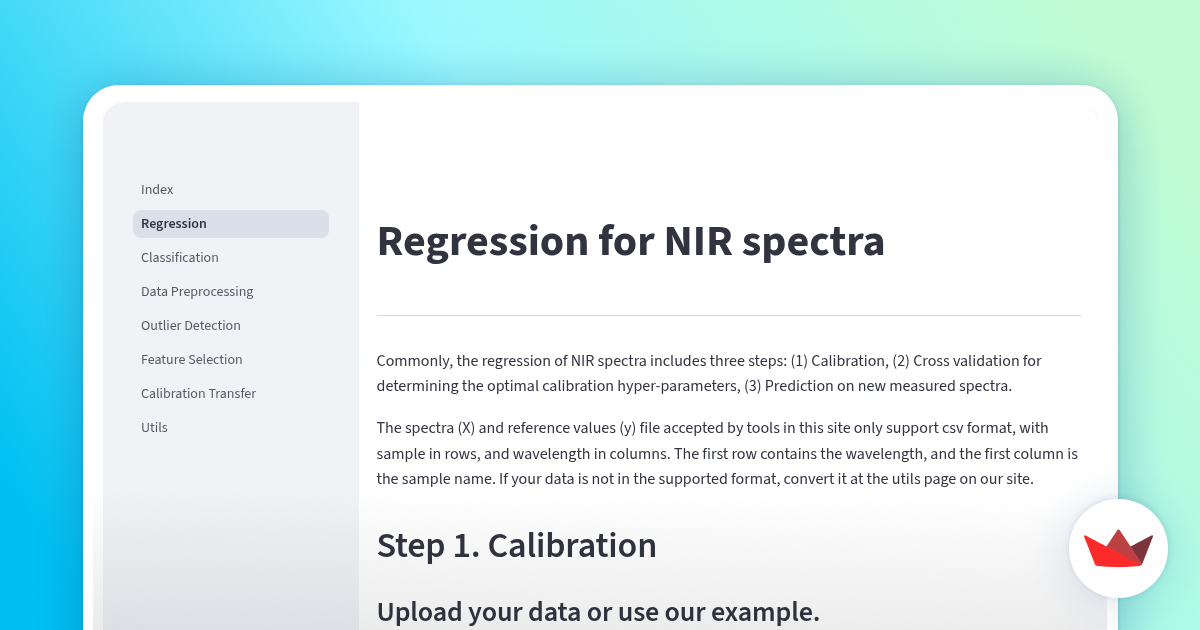Click the horizontal divider below the title
Screen dimensions: 1200x630
(x=728, y=313)
